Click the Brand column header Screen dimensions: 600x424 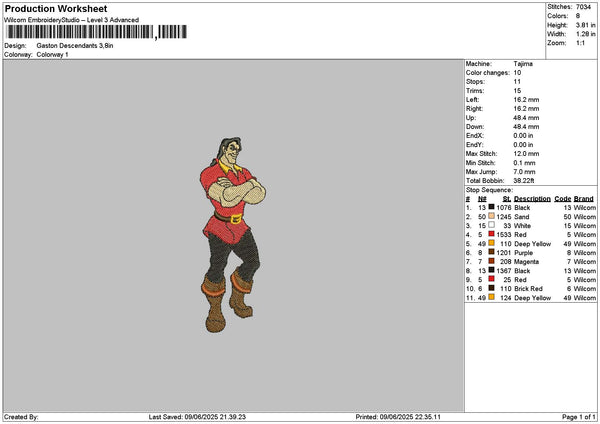click(x=584, y=199)
